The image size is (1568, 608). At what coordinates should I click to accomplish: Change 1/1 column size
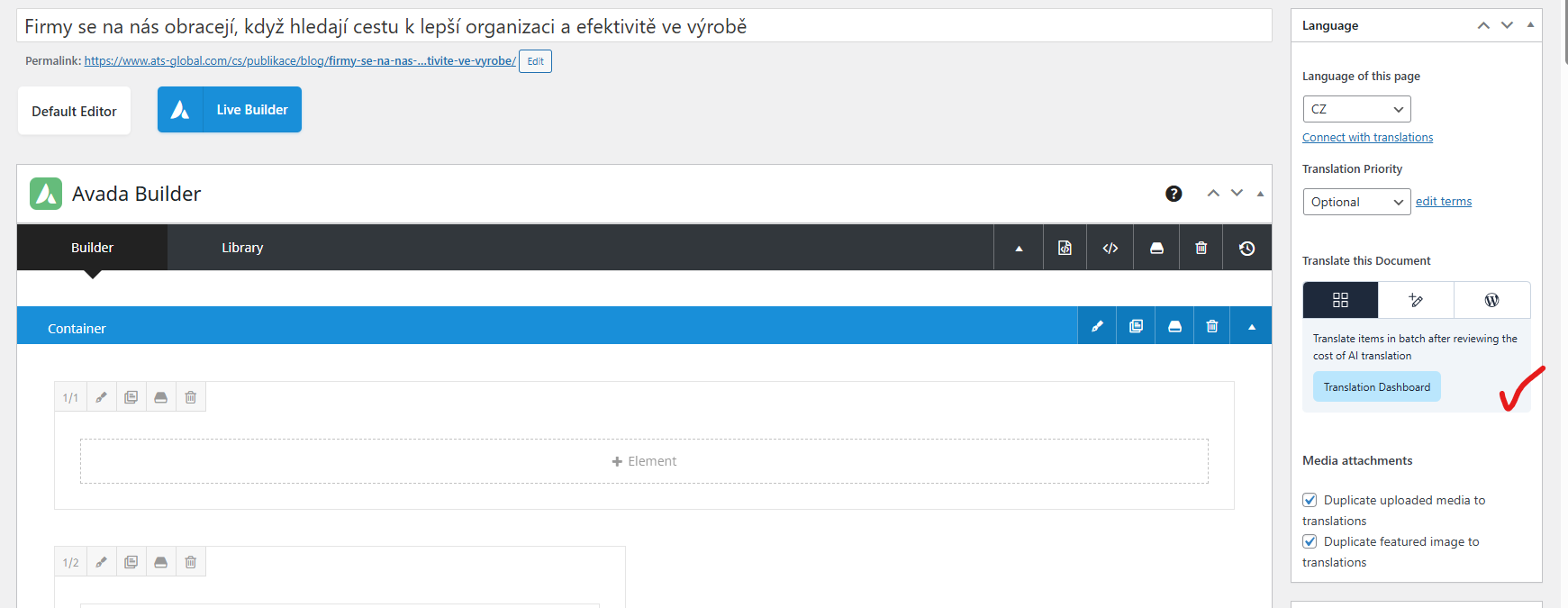pyautogui.click(x=70, y=397)
